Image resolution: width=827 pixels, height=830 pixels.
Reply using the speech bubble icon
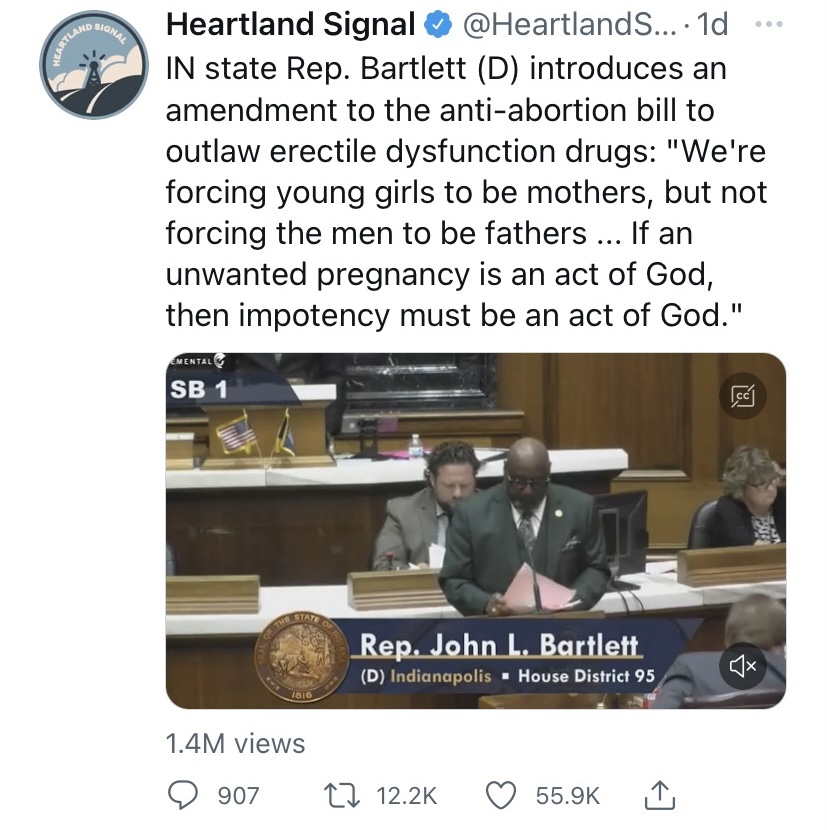click(183, 795)
